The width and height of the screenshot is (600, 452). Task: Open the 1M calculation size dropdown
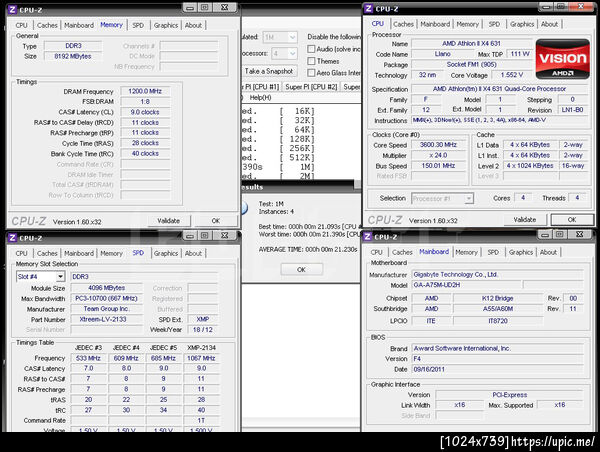click(x=292, y=38)
